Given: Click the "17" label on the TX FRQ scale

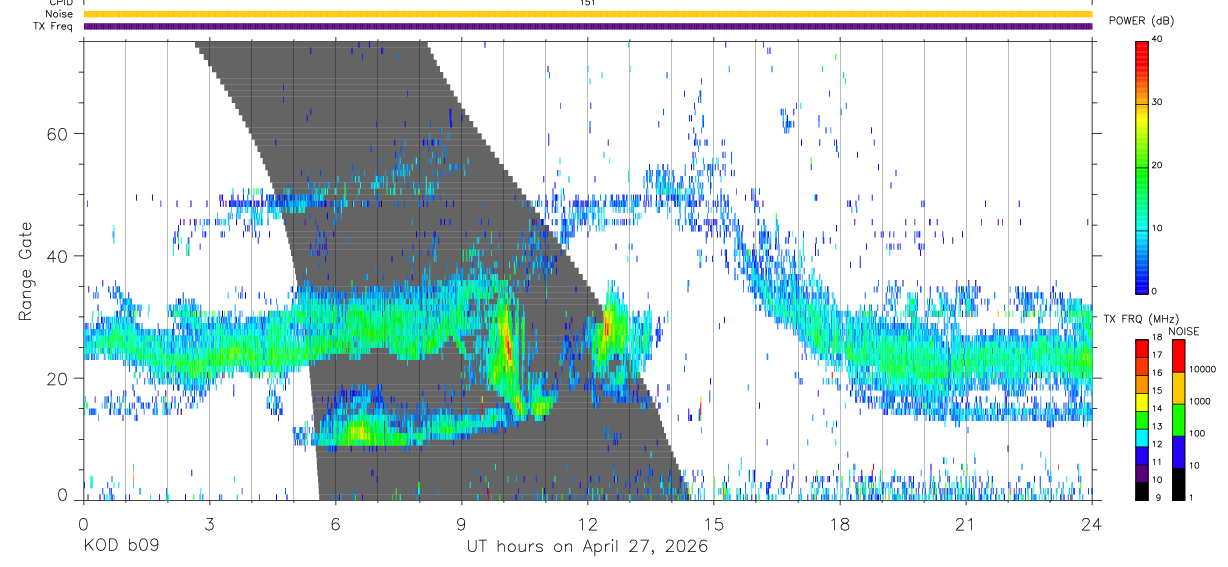Looking at the screenshot, I should (x=1157, y=355).
